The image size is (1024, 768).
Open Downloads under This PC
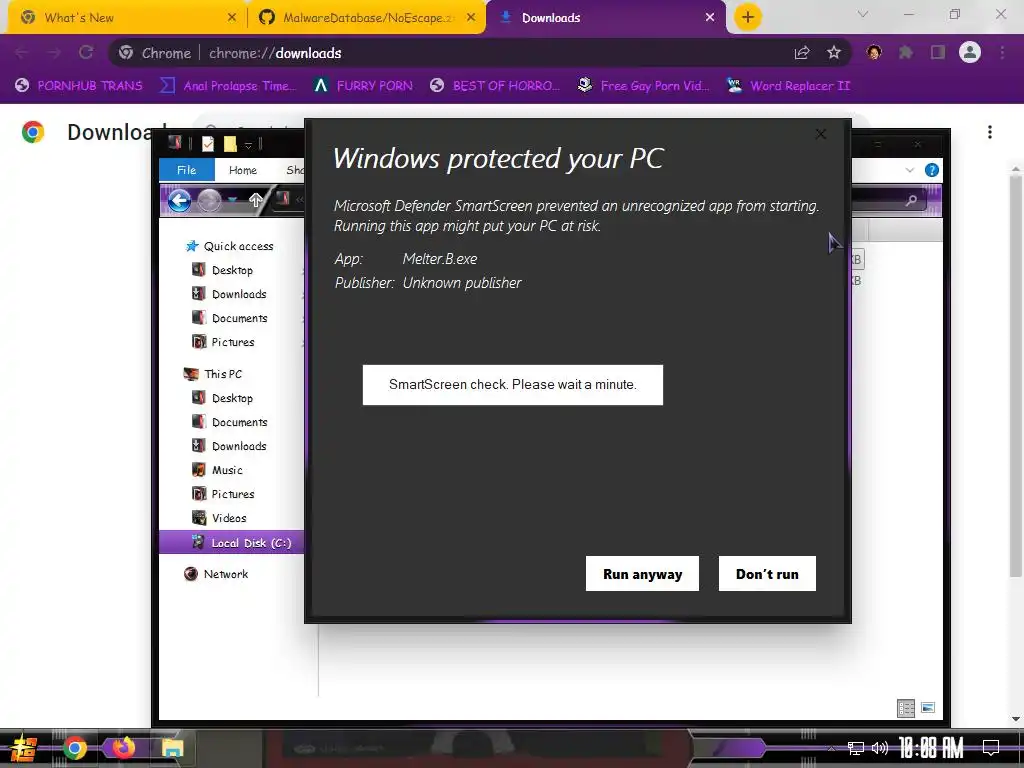pos(229,446)
